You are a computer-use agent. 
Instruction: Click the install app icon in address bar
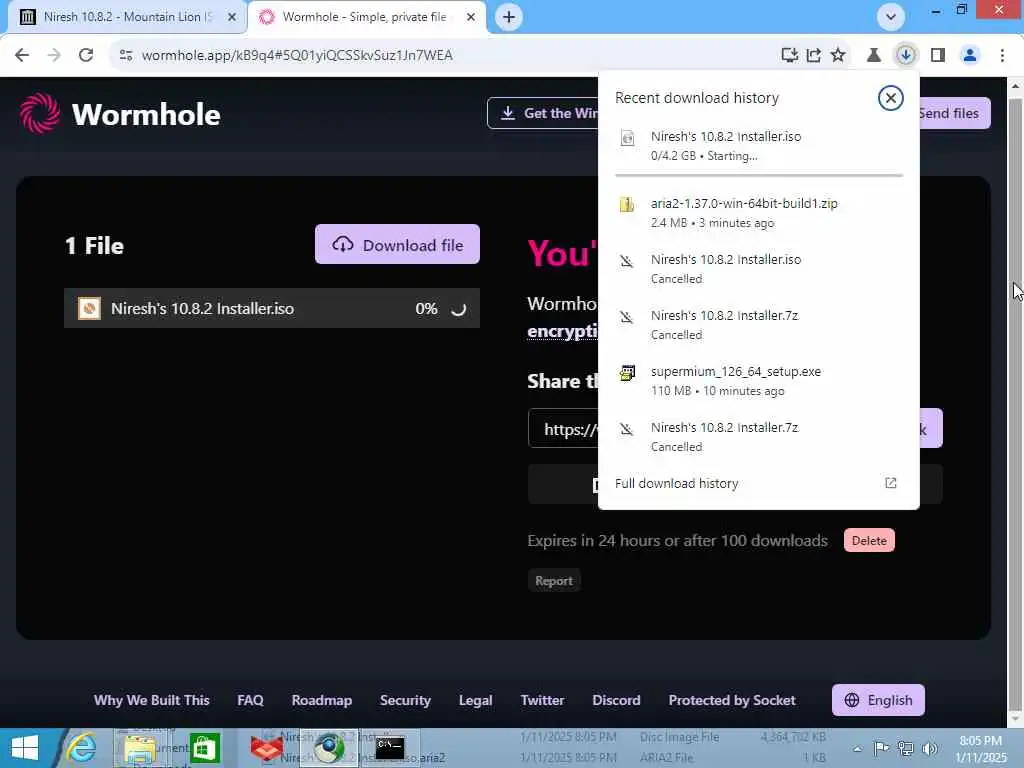click(x=790, y=55)
